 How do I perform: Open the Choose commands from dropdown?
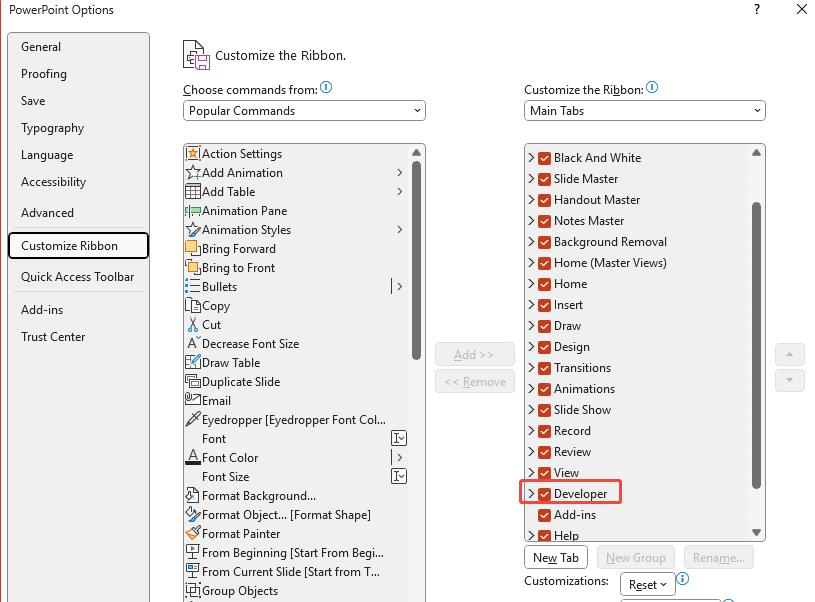tap(304, 111)
